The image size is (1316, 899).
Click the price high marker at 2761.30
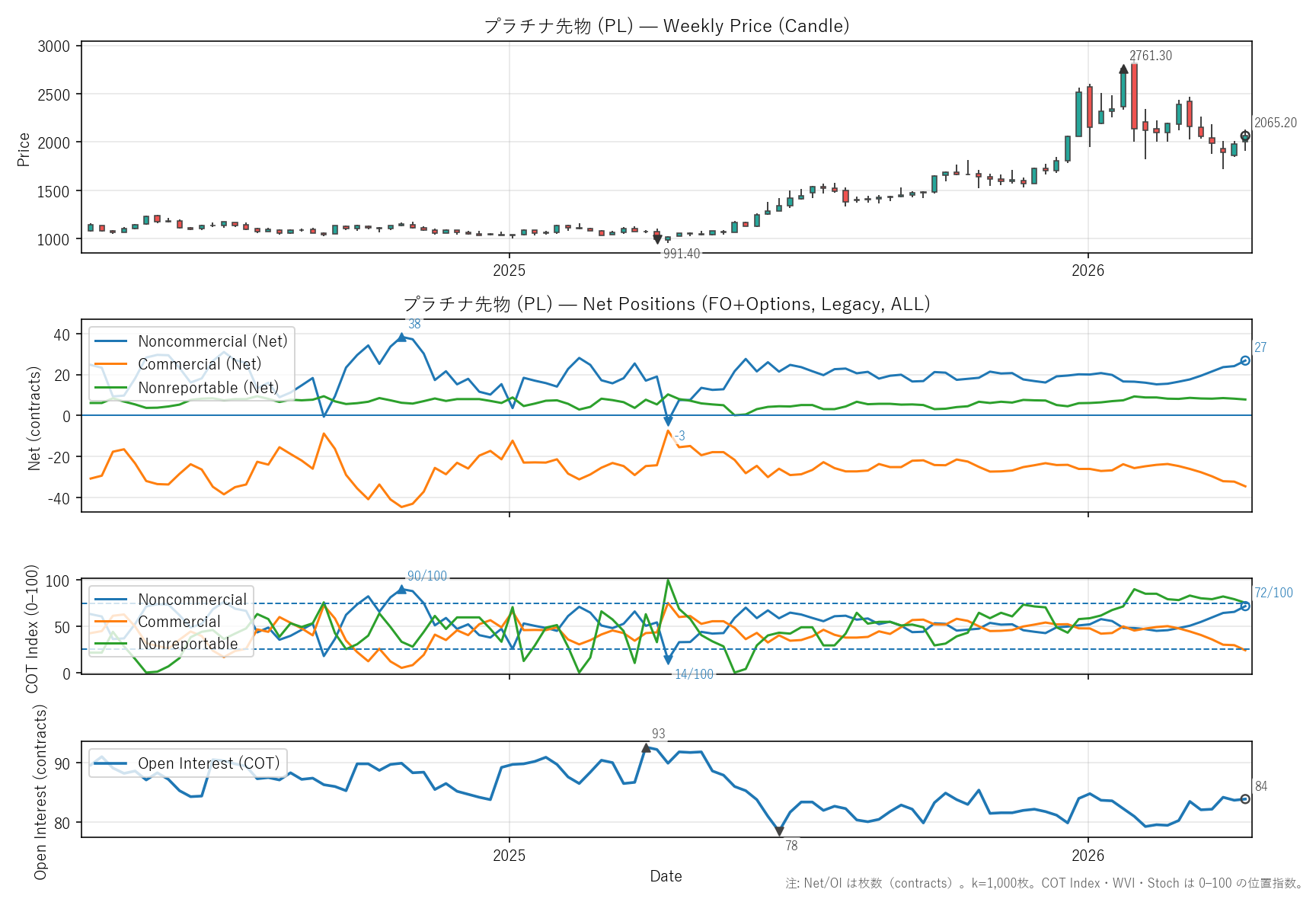(1123, 69)
